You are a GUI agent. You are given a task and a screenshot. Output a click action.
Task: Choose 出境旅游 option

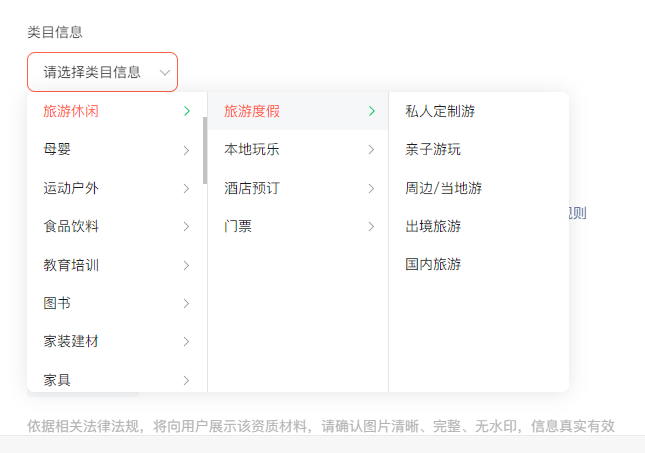click(x=433, y=226)
